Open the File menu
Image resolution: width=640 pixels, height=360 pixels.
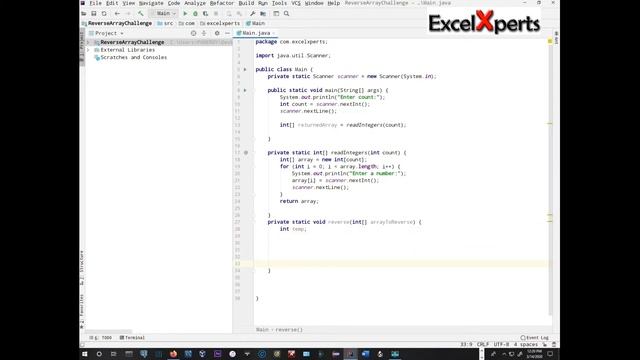[x=96, y=3]
